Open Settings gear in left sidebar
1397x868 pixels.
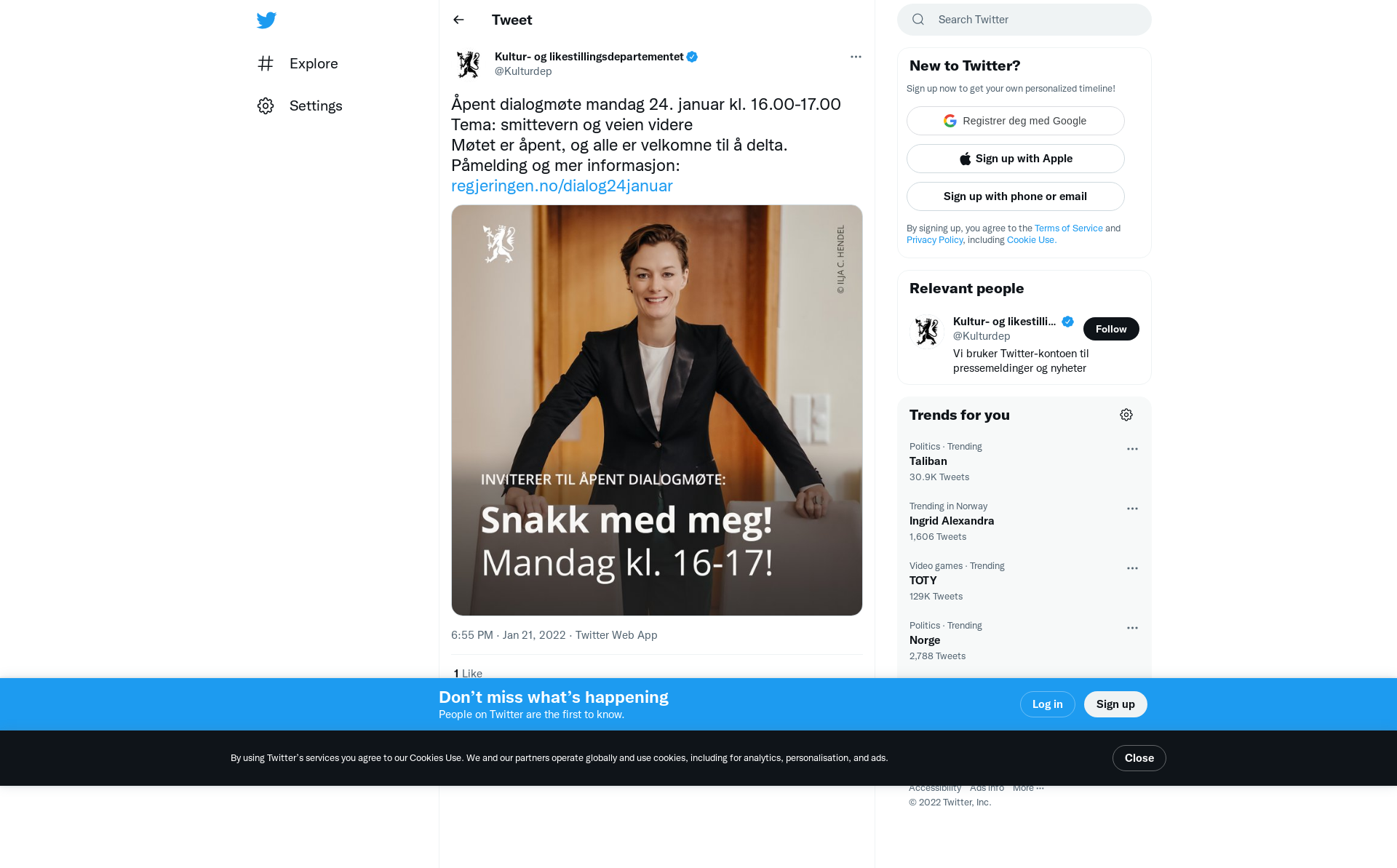(x=266, y=106)
